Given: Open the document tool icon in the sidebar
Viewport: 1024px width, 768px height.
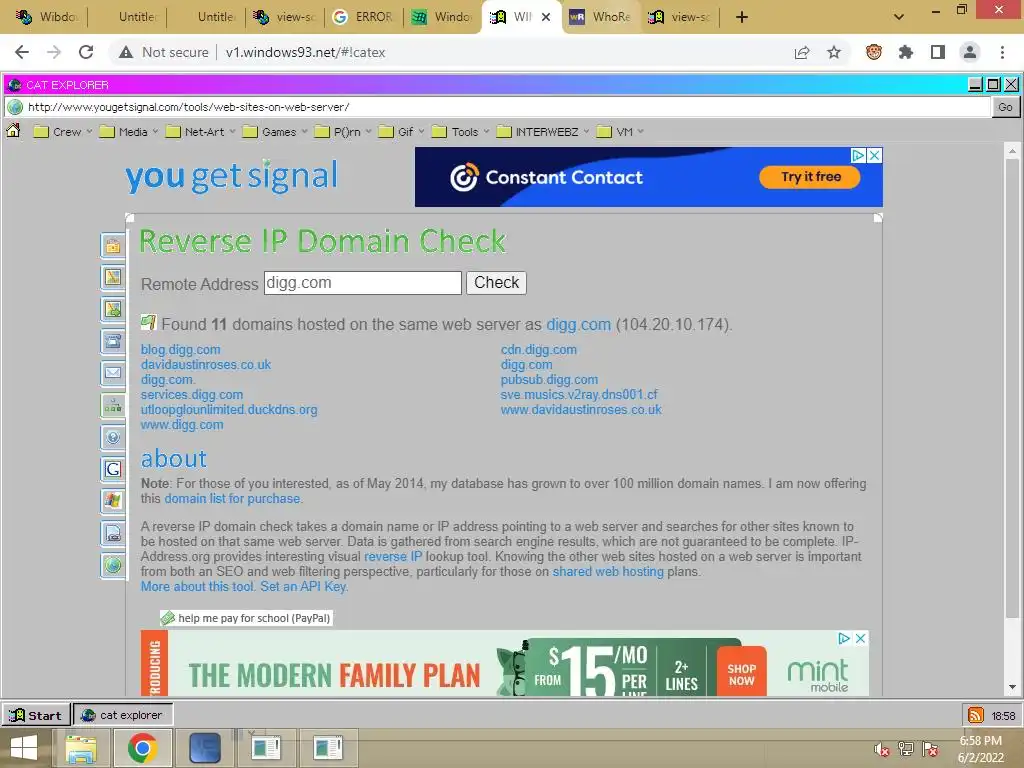Looking at the screenshot, I should point(113,533).
